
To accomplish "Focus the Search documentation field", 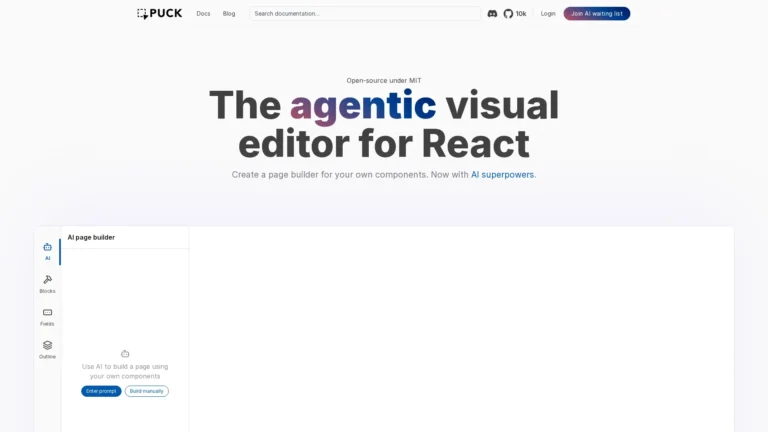I will pyautogui.click(x=364, y=14).
